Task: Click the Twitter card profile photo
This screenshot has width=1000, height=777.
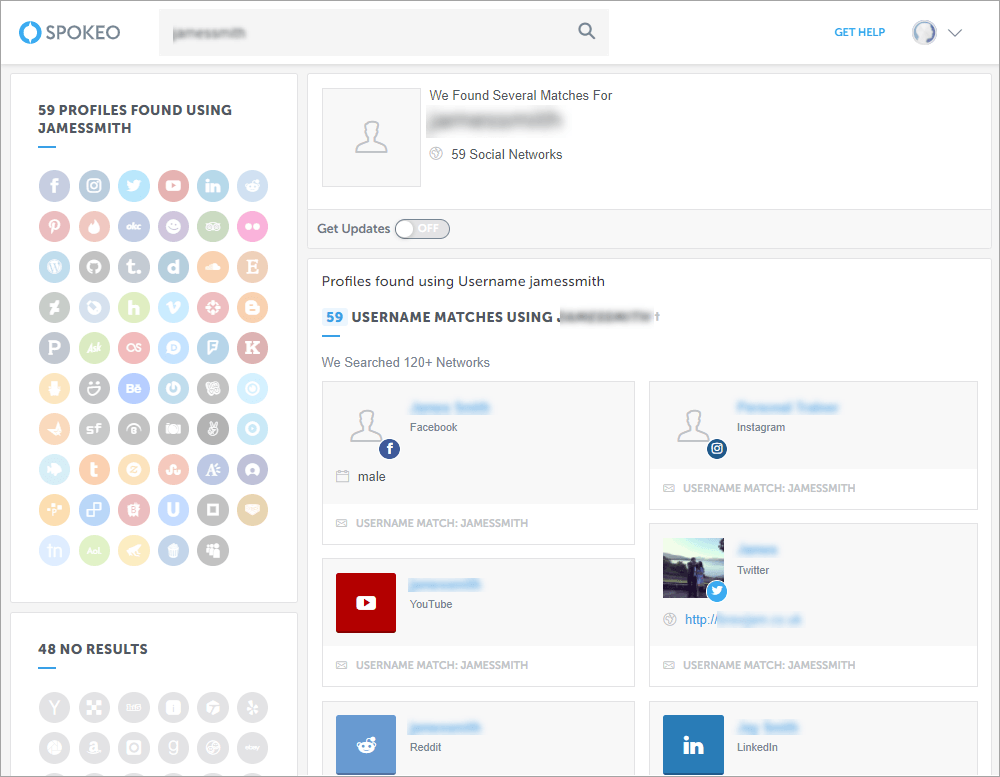Action: [x=693, y=568]
